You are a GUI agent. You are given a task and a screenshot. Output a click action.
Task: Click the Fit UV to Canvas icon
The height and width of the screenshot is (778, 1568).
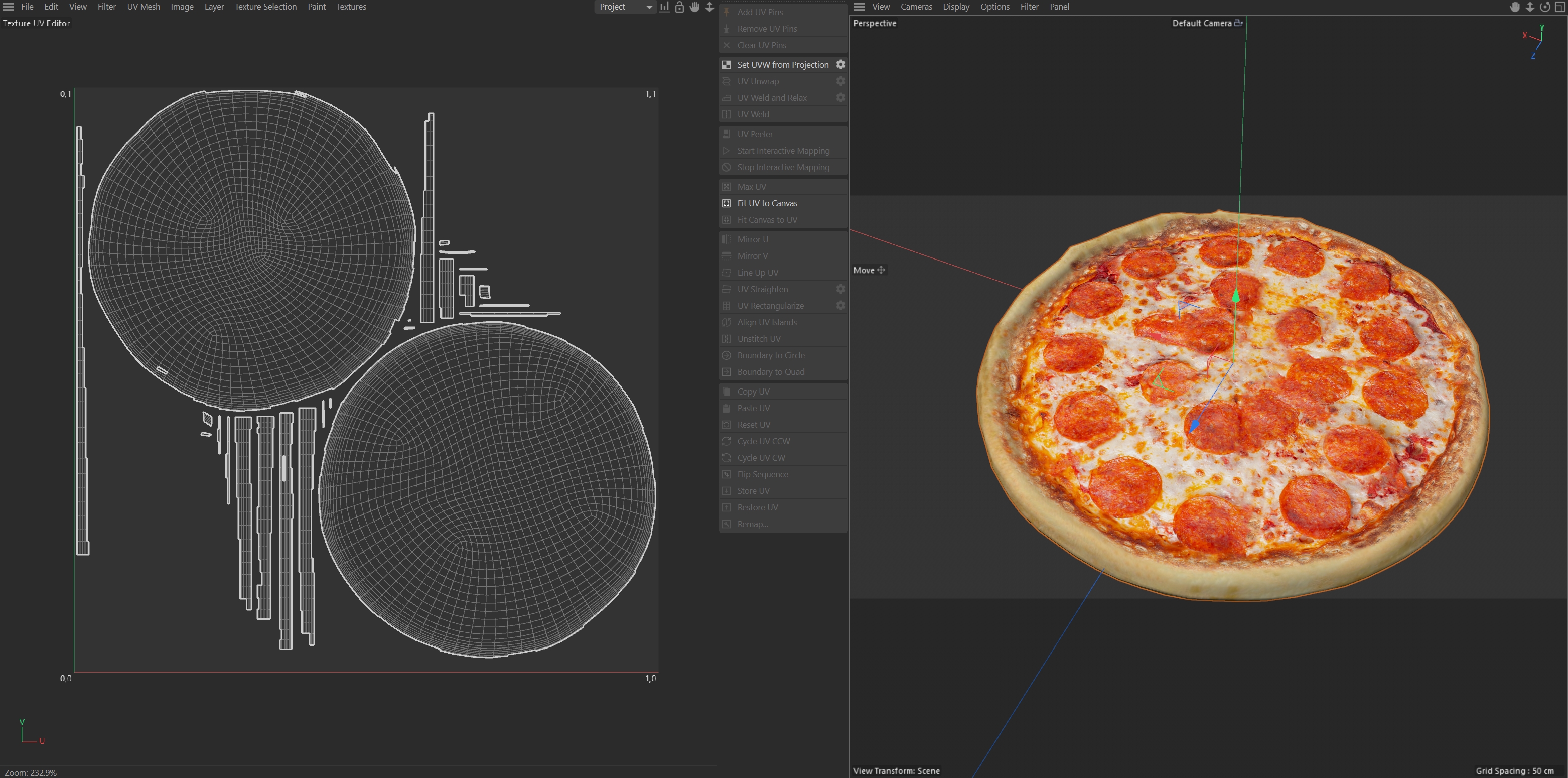click(x=726, y=203)
